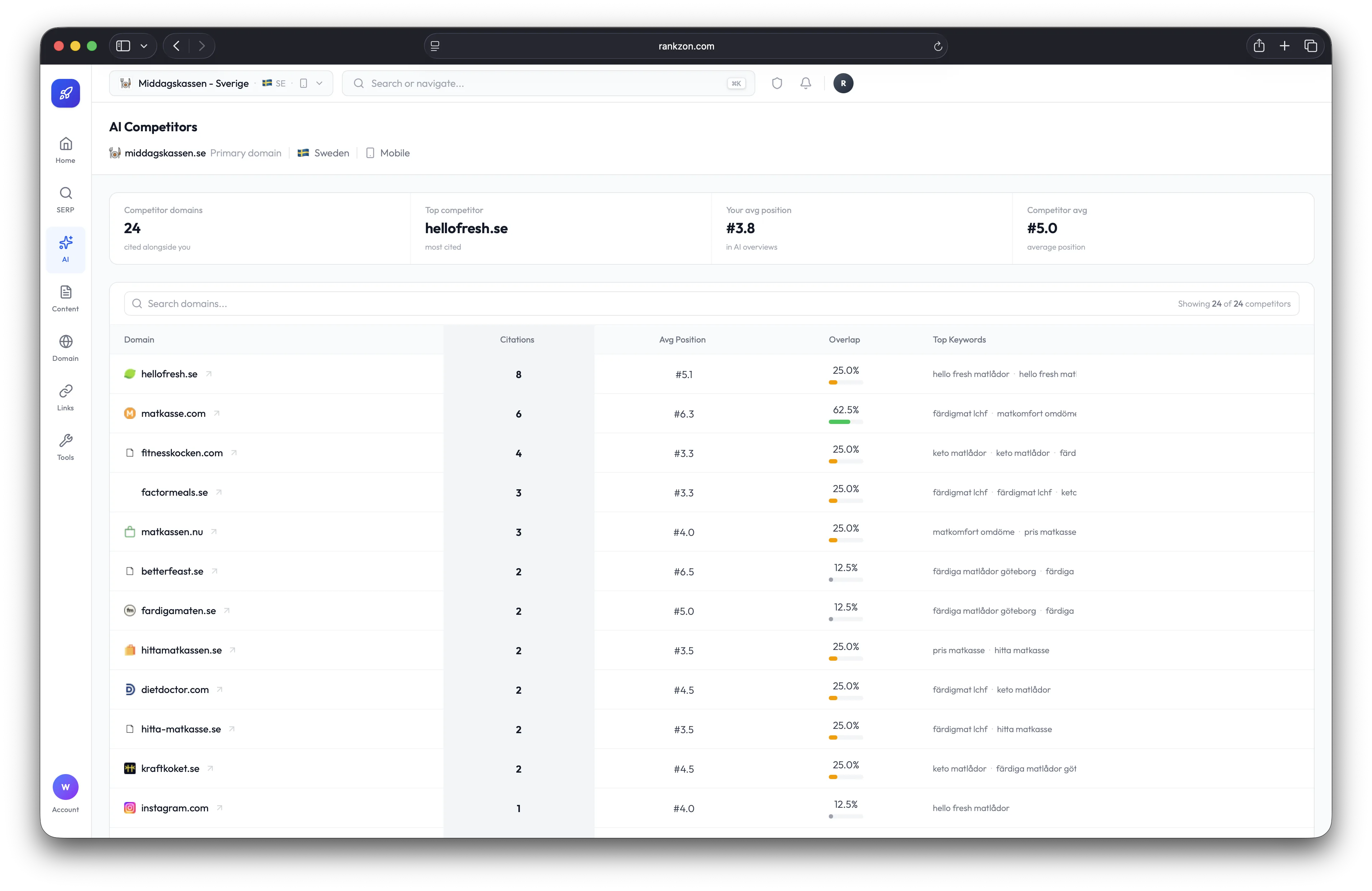Show the browser tab overview icon
Viewport: 1372px width, 891px height.
1311,46
